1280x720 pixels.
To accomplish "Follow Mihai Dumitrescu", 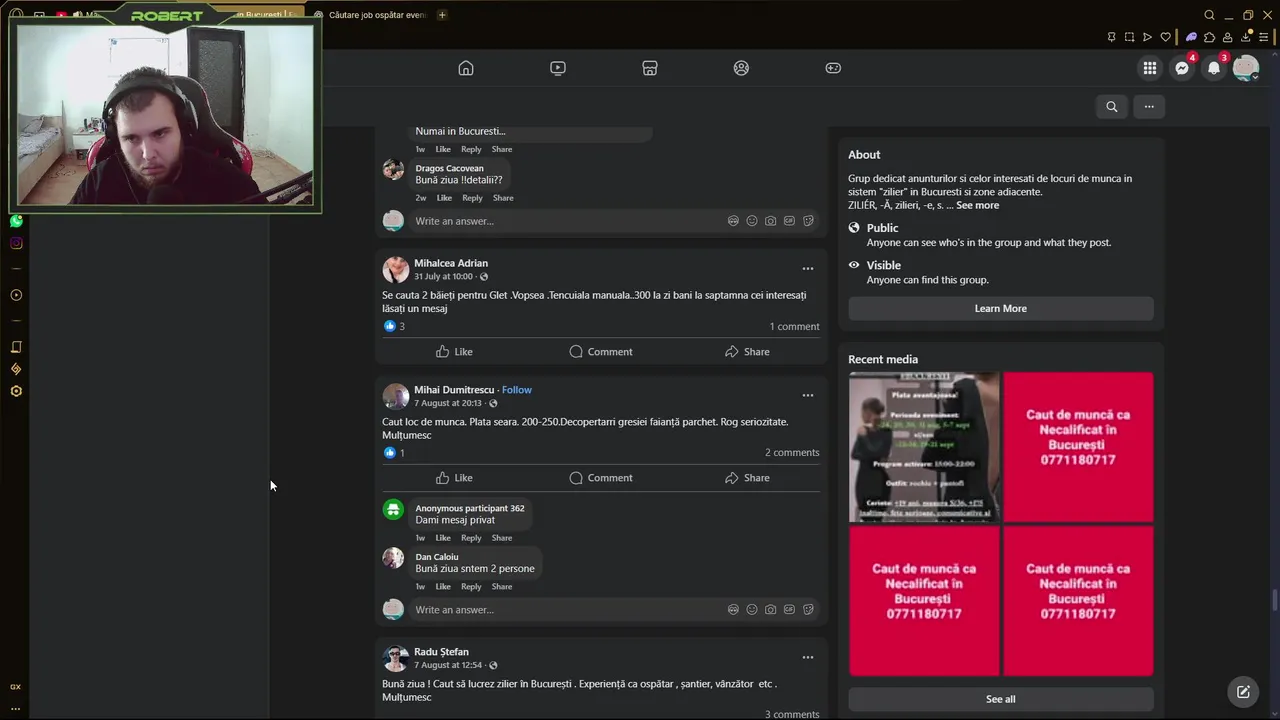I will coord(517,390).
